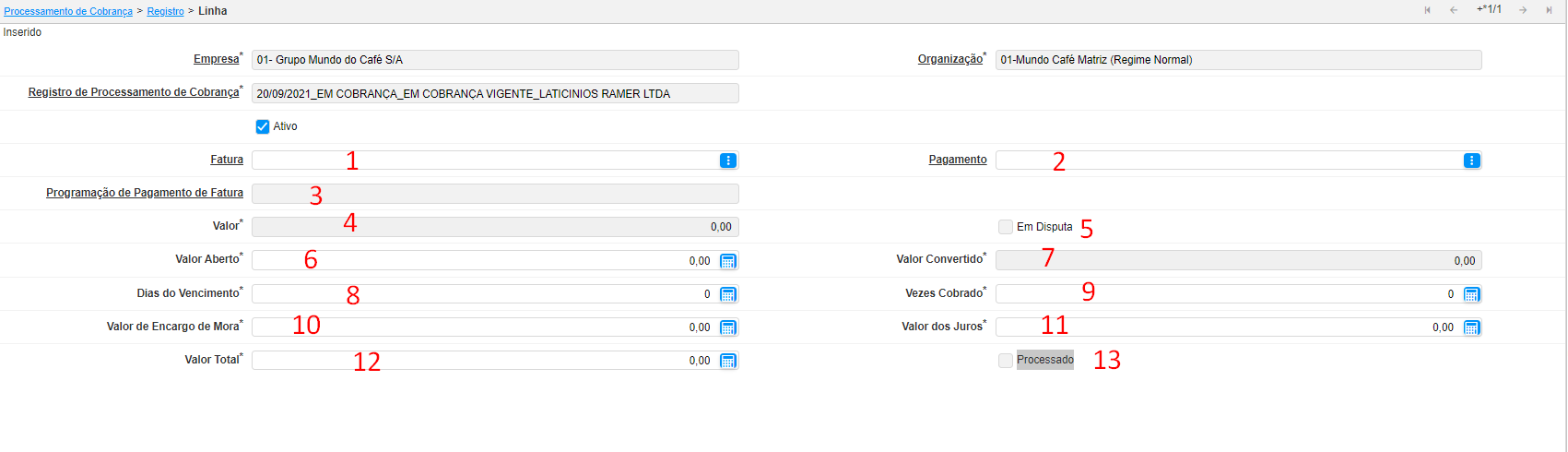
Task: Go to Processamento de Cobrança breadcrumb
Action: click(x=68, y=11)
